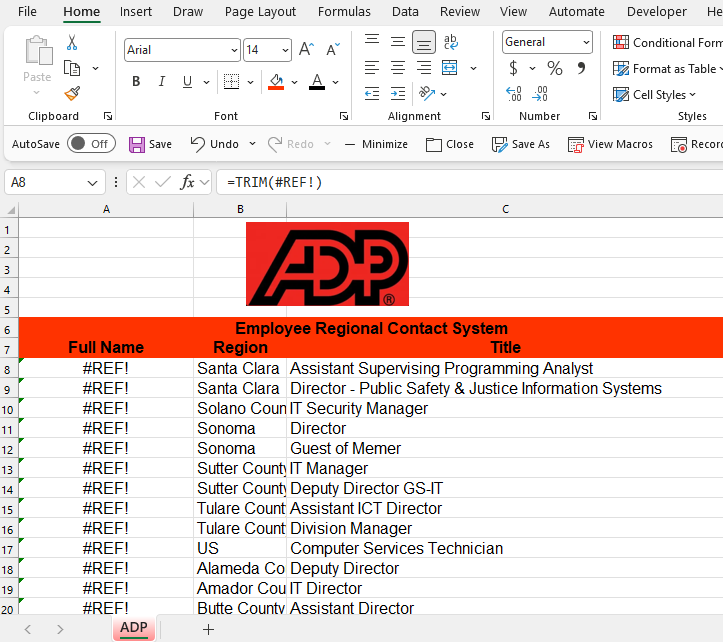Apply bold formatting
The height and width of the screenshot is (642, 723).
136,82
